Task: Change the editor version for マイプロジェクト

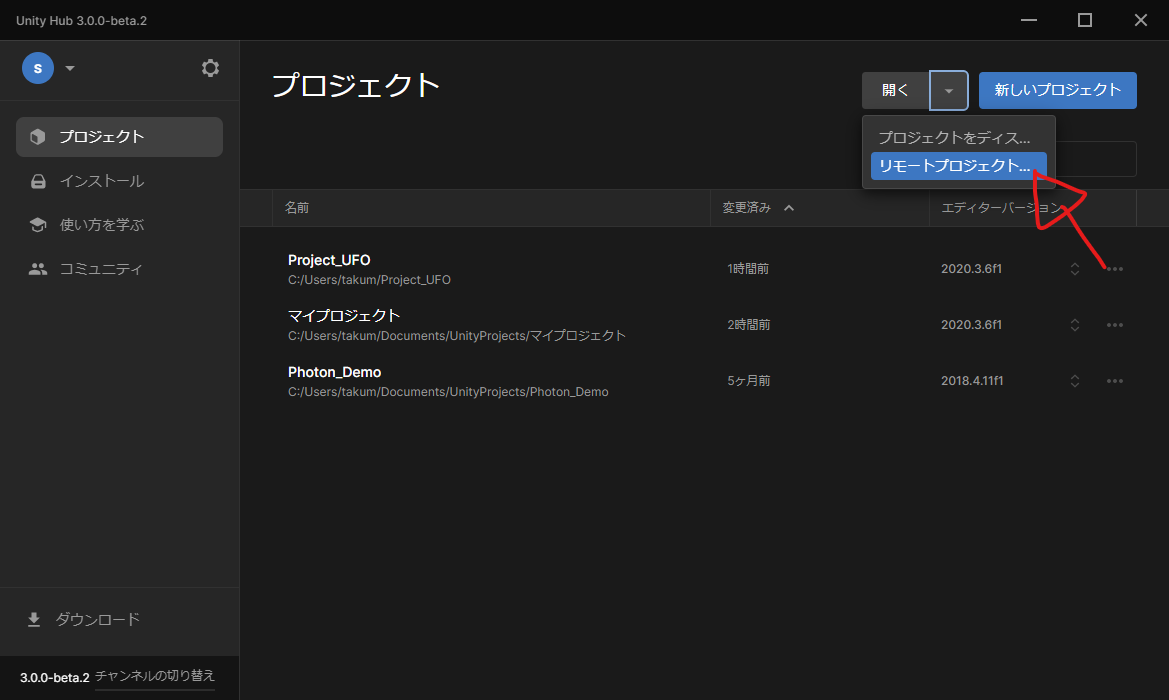Action: tap(1074, 325)
